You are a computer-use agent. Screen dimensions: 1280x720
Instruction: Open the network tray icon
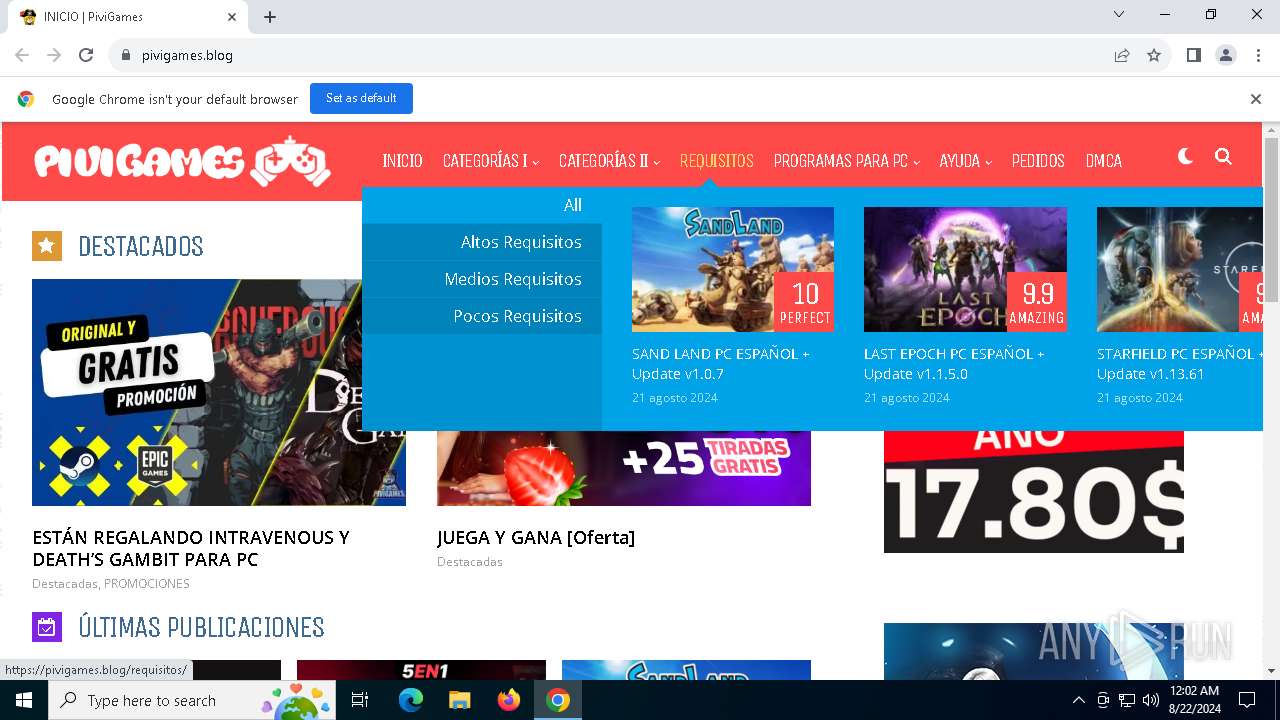point(1127,700)
